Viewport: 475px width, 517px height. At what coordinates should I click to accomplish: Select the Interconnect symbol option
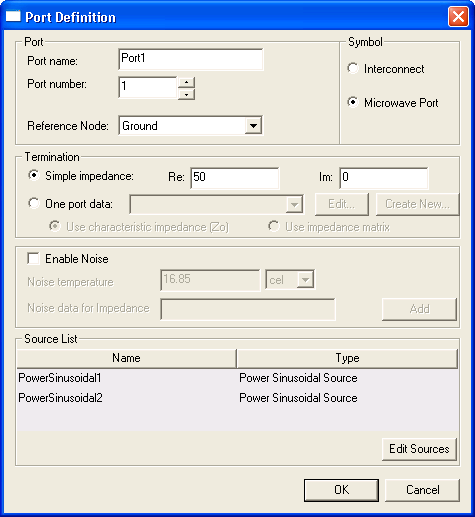(353, 68)
